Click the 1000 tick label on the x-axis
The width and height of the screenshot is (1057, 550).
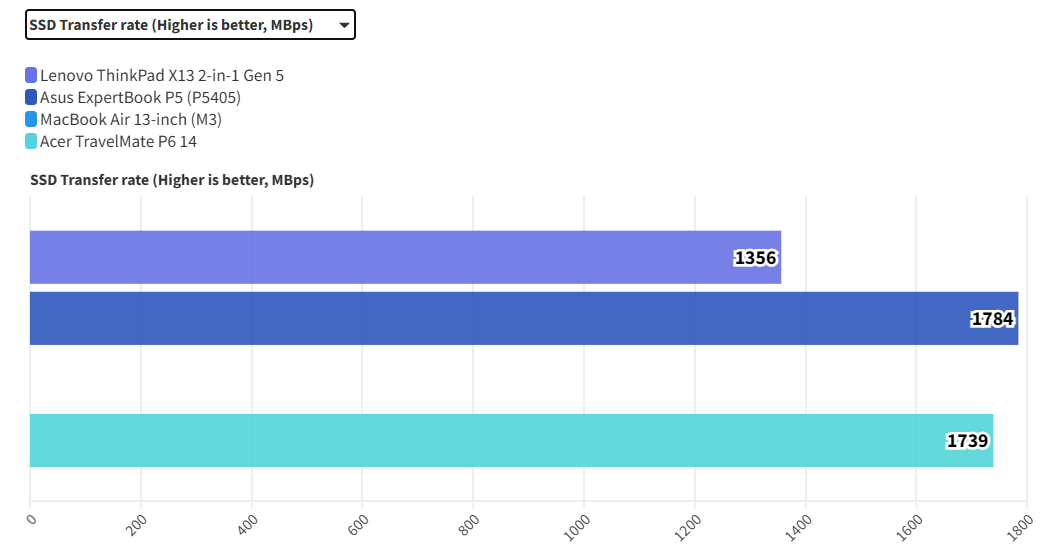coord(577,526)
